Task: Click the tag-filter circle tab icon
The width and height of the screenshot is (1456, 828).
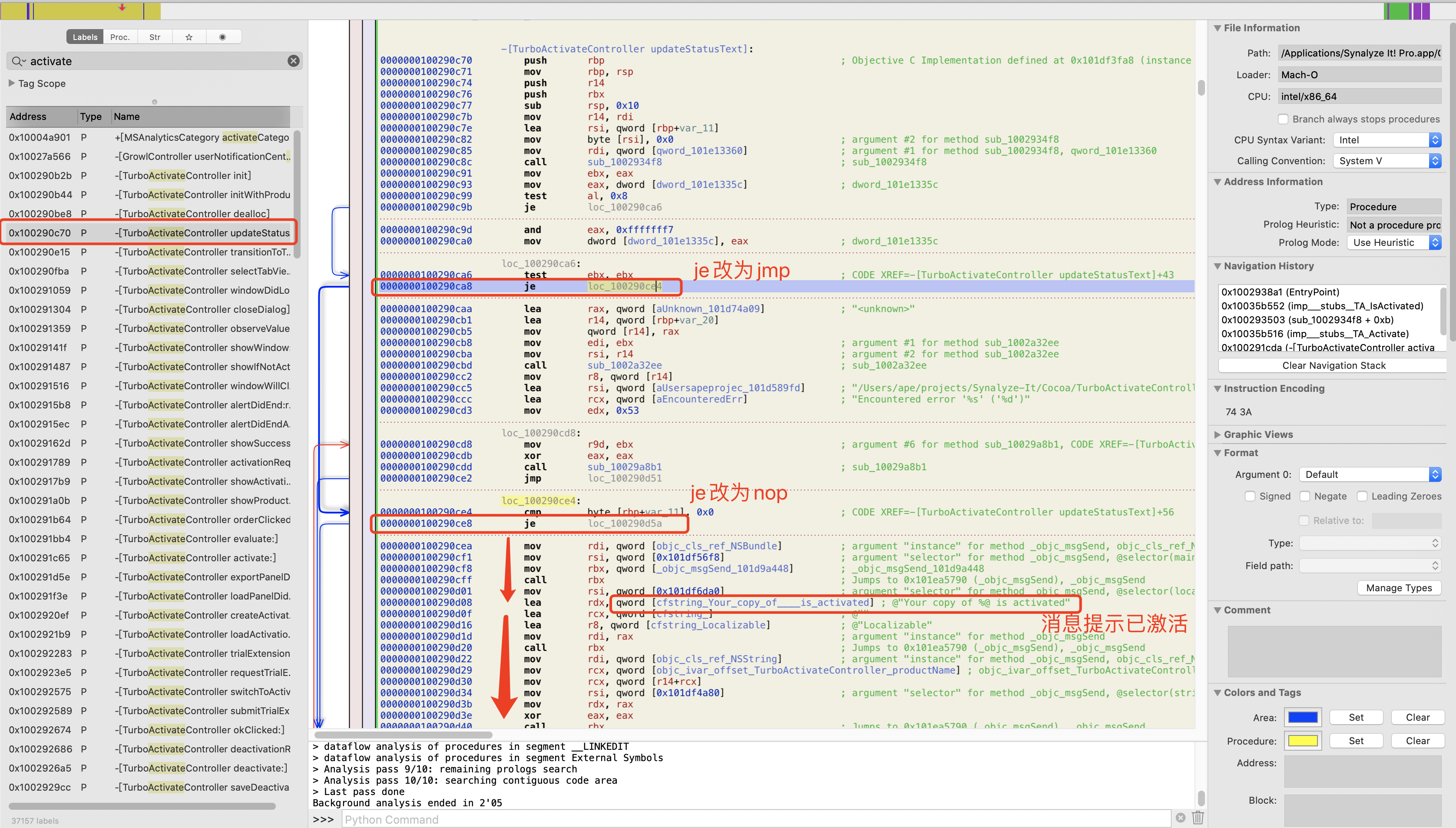Action: [222, 37]
